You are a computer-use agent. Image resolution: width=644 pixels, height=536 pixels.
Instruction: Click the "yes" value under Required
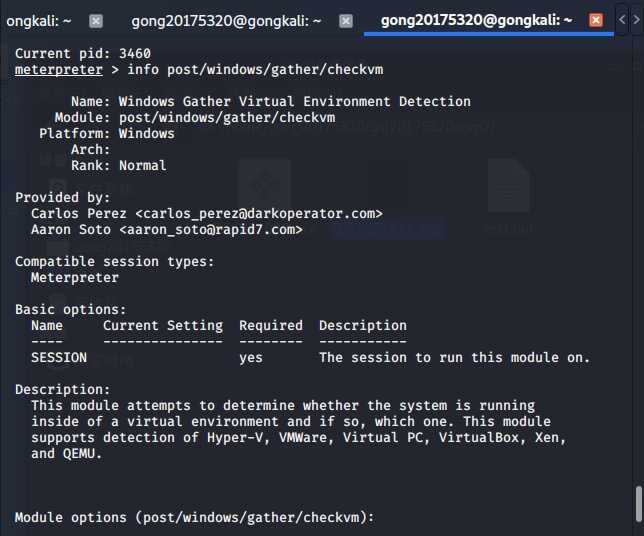coord(251,357)
